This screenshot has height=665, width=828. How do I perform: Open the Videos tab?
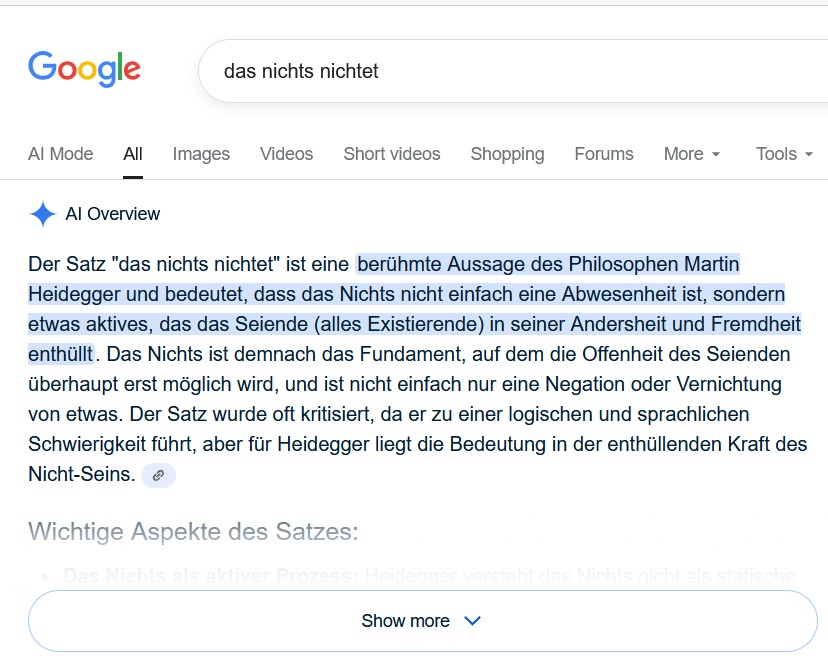tap(286, 154)
